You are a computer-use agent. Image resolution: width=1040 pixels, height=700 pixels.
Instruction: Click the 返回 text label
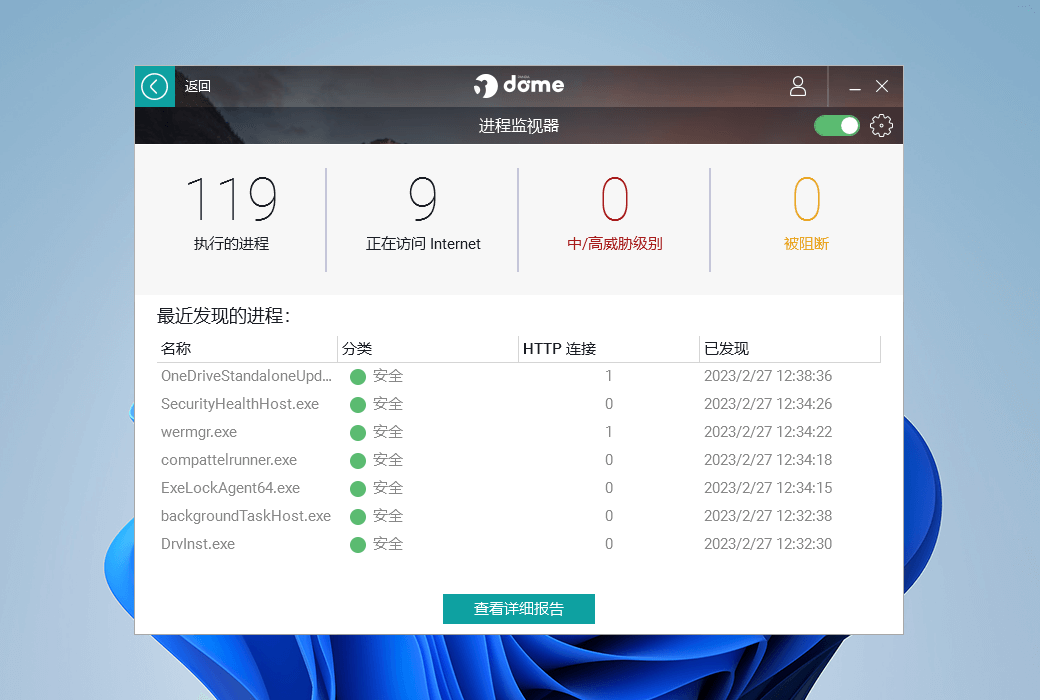pyautogui.click(x=198, y=87)
